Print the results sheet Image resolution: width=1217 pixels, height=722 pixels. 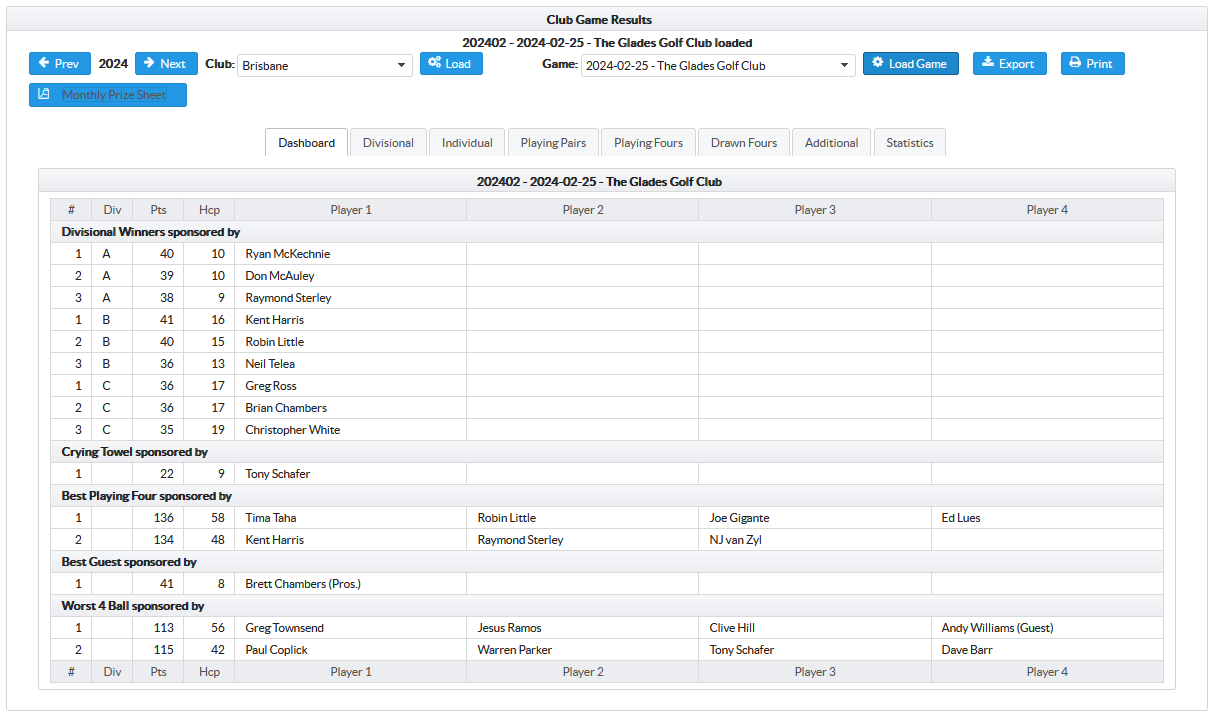tap(1092, 64)
